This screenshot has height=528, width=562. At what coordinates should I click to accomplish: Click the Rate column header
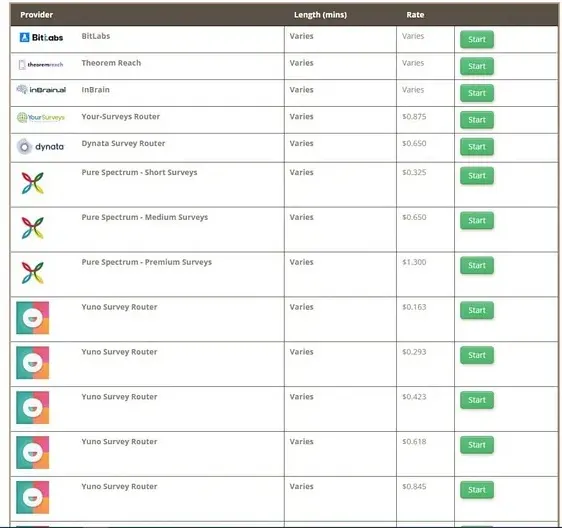tap(415, 15)
